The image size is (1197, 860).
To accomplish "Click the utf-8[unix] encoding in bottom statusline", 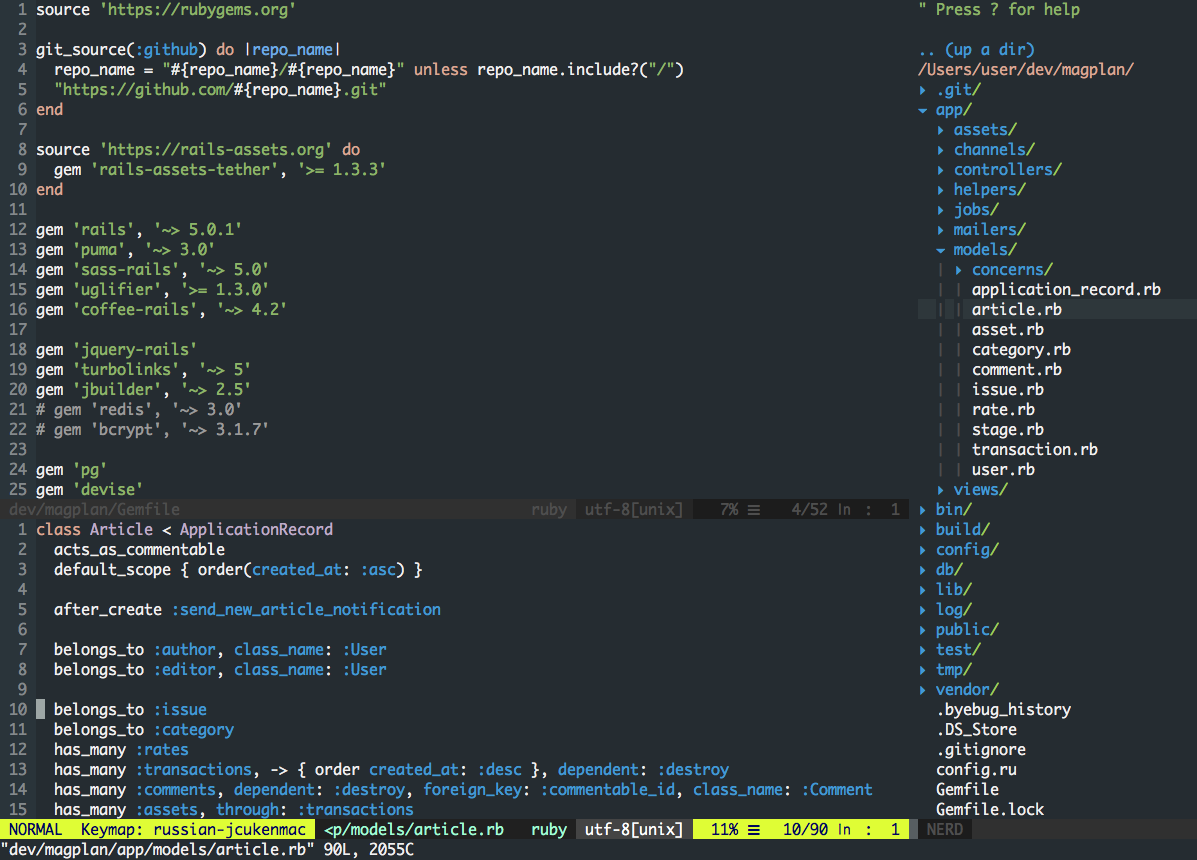I will click(633, 830).
